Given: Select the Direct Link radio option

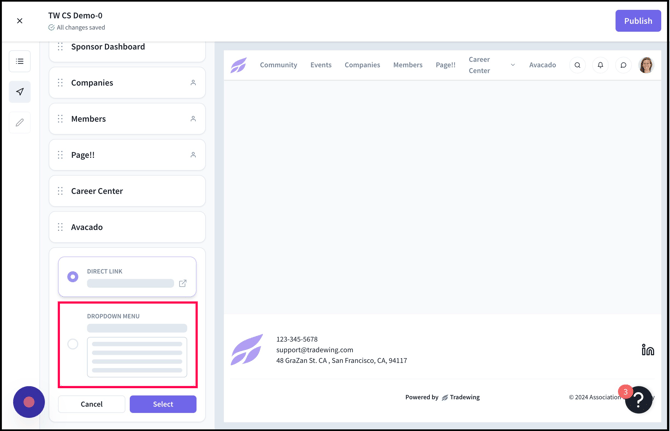Looking at the screenshot, I should (x=73, y=277).
